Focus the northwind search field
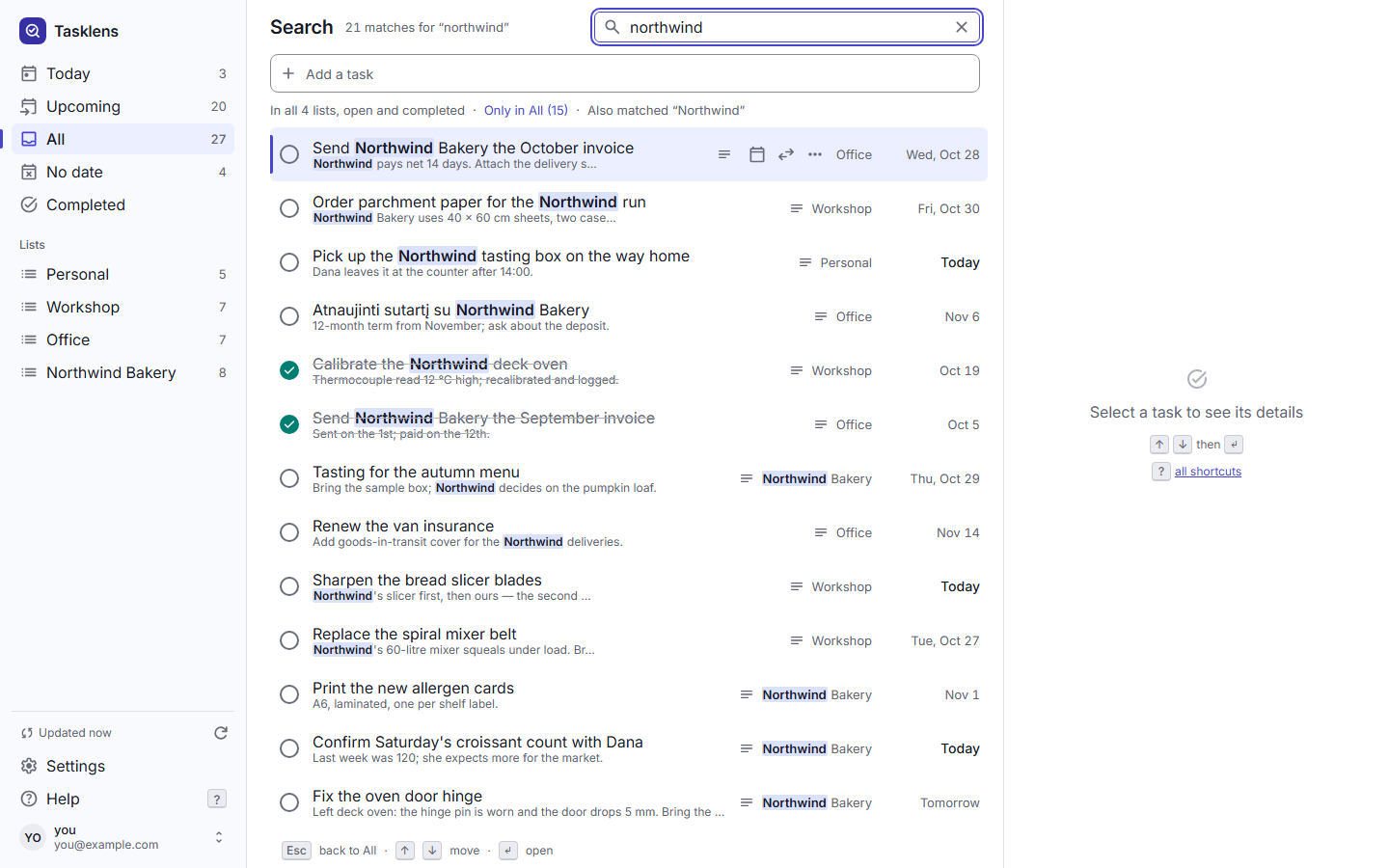The height and width of the screenshot is (868, 1389). pos(787,27)
